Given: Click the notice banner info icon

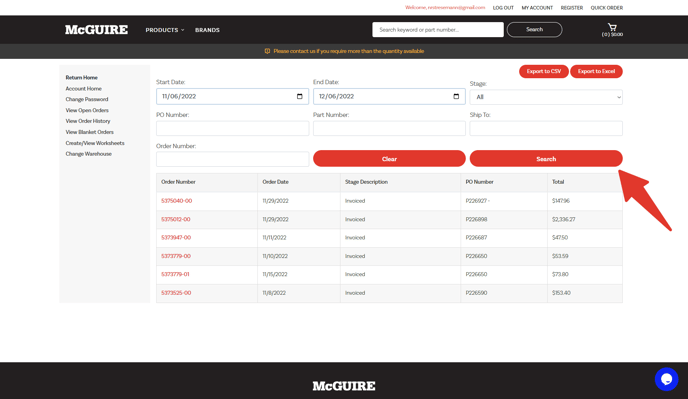Looking at the screenshot, I should pos(267,51).
